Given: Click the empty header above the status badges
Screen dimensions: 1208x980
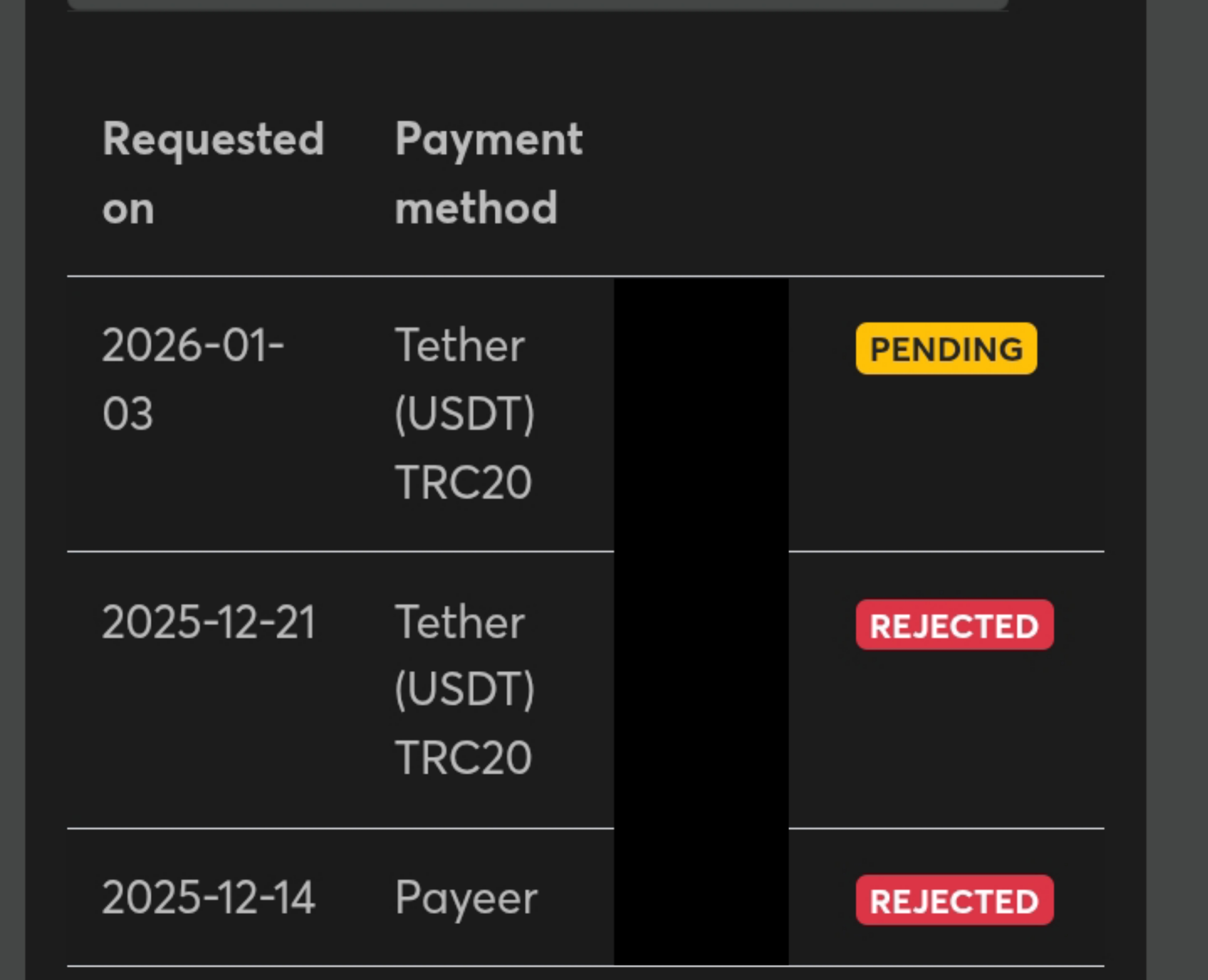Looking at the screenshot, I should pyautogui.click(x=945, y=173).
